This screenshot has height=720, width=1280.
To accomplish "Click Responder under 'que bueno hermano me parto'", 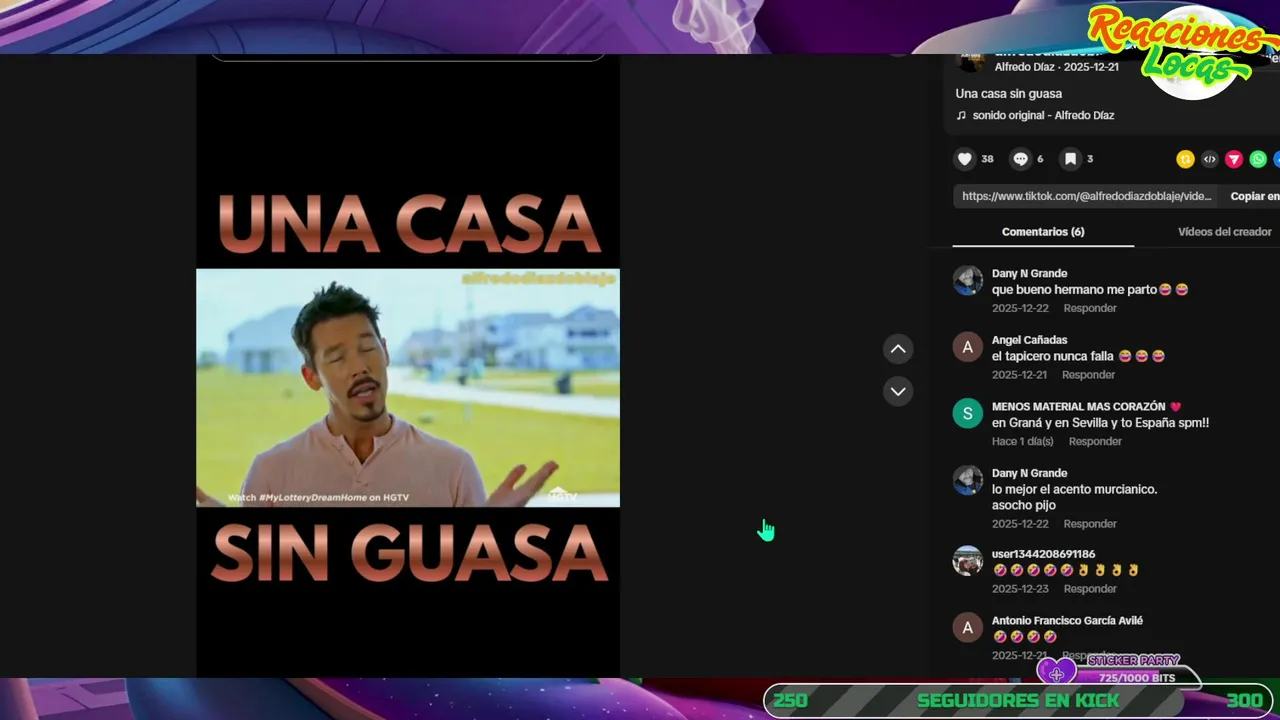I will [x=1090, y=308].
